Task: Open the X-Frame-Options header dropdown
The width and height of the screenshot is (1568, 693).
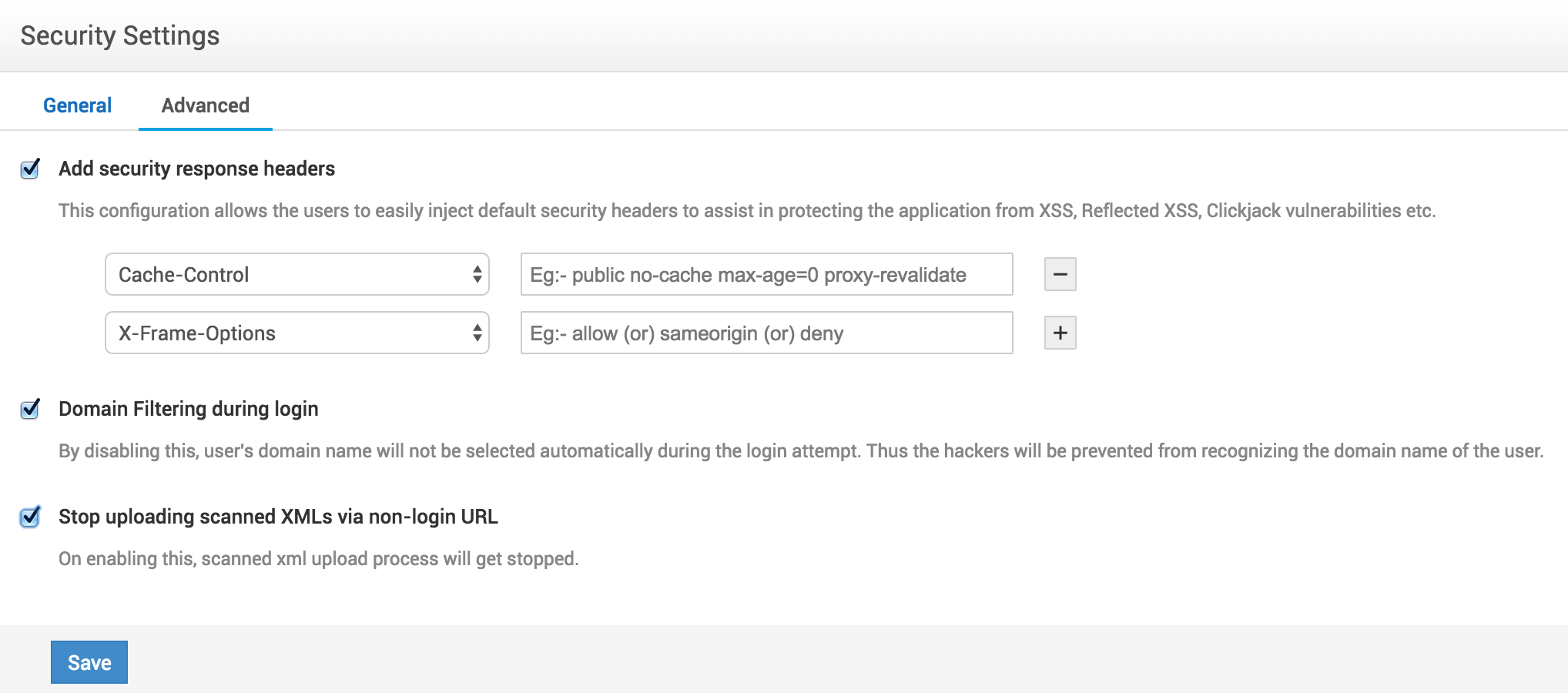Action: pyautogui.click(x=297, y=333)
